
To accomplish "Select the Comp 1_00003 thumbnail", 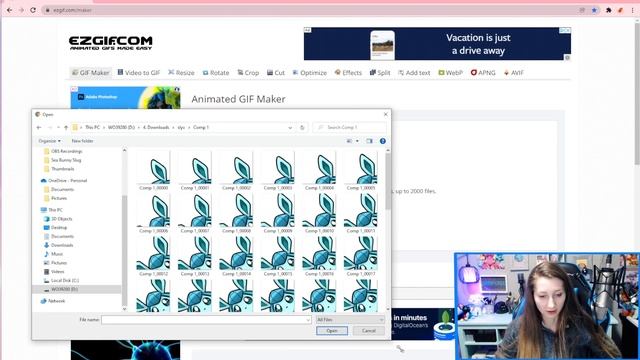I will click(278, 171).
